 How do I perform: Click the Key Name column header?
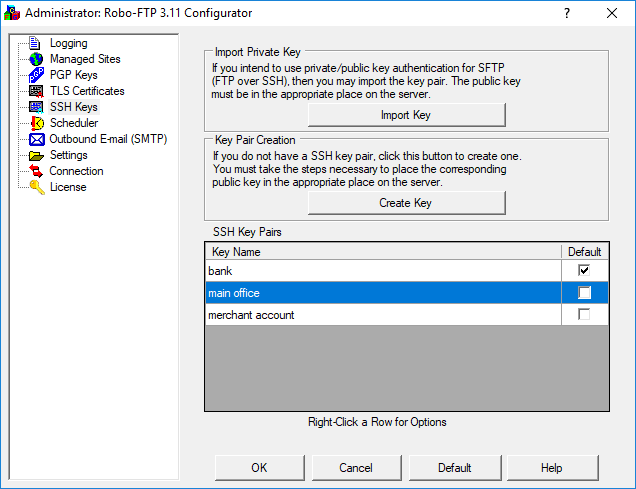[383, 252]
